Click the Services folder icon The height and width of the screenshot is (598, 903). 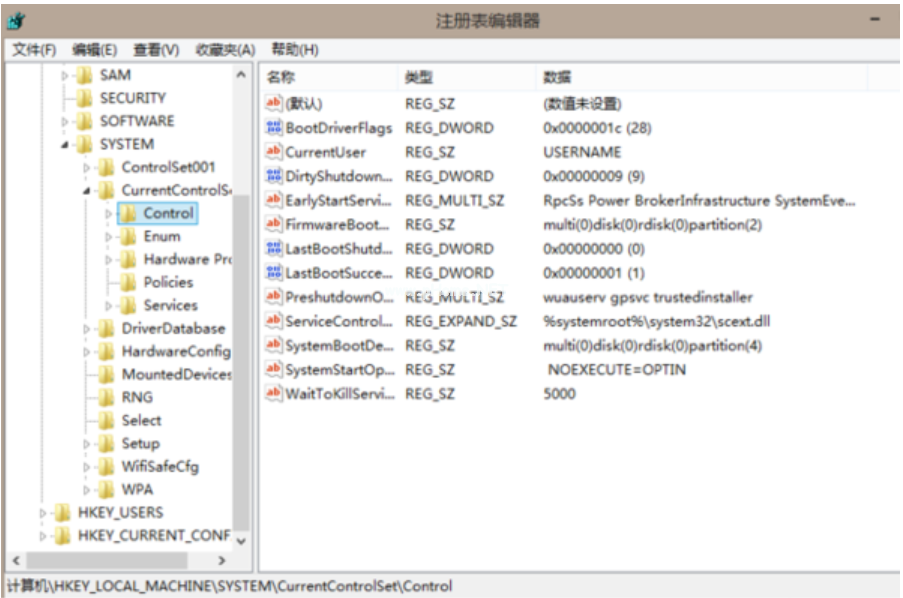click(x=128, y=306)
